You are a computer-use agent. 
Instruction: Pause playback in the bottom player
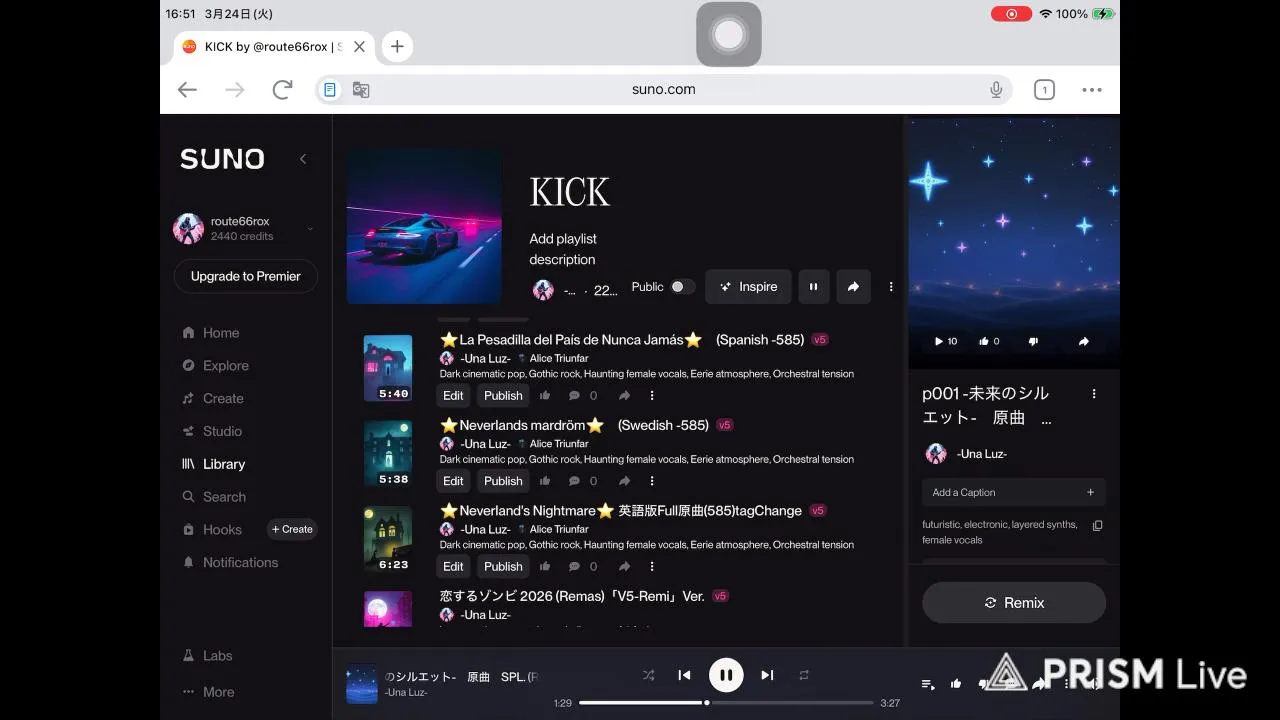tap(726, 675)
